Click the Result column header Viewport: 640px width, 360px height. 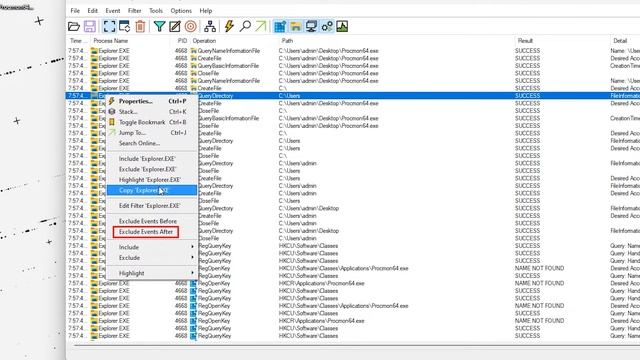(562, 41)
